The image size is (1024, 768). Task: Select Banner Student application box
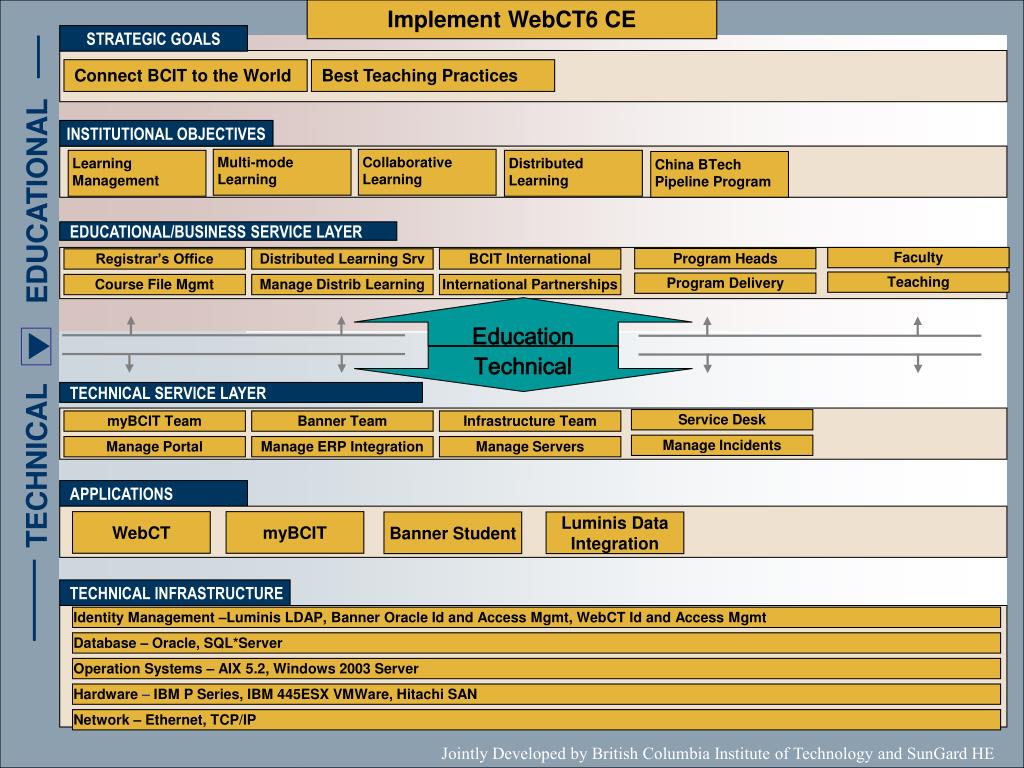tap(453, 533)
